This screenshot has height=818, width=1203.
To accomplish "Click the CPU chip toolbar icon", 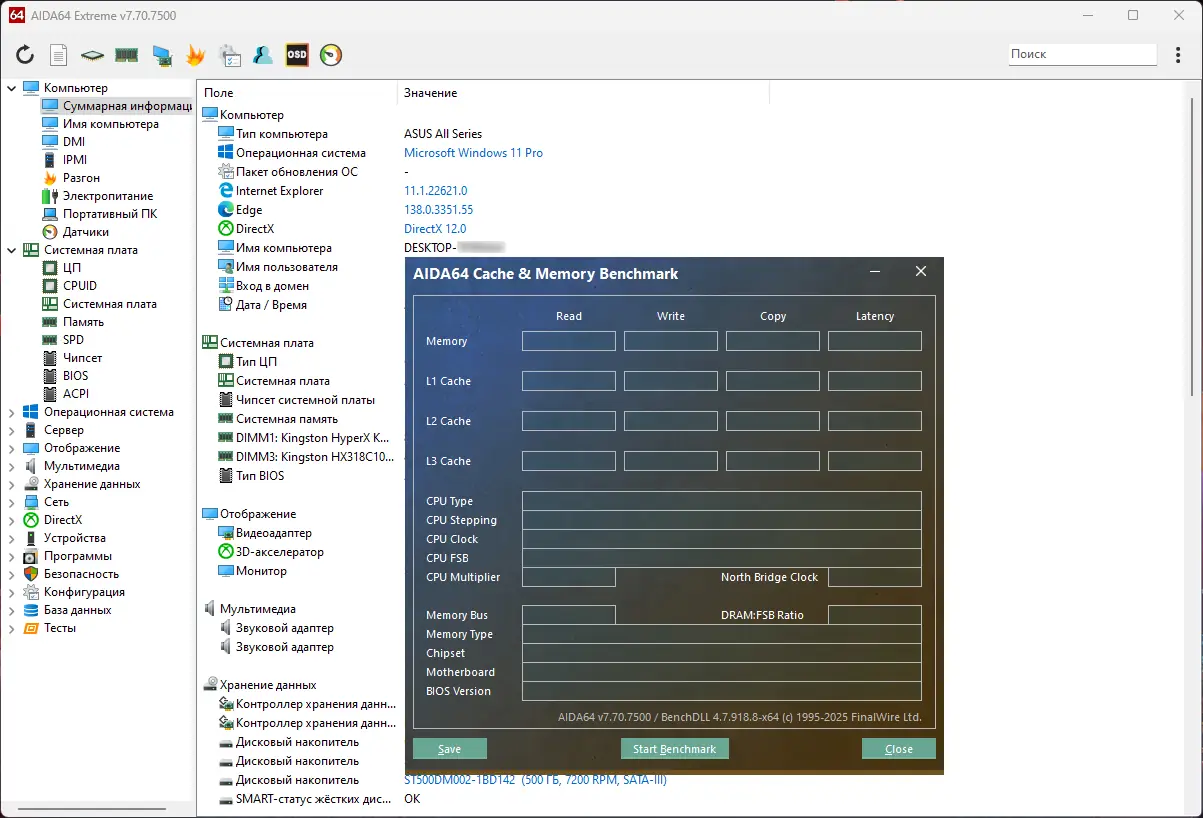I will point(92,55).
